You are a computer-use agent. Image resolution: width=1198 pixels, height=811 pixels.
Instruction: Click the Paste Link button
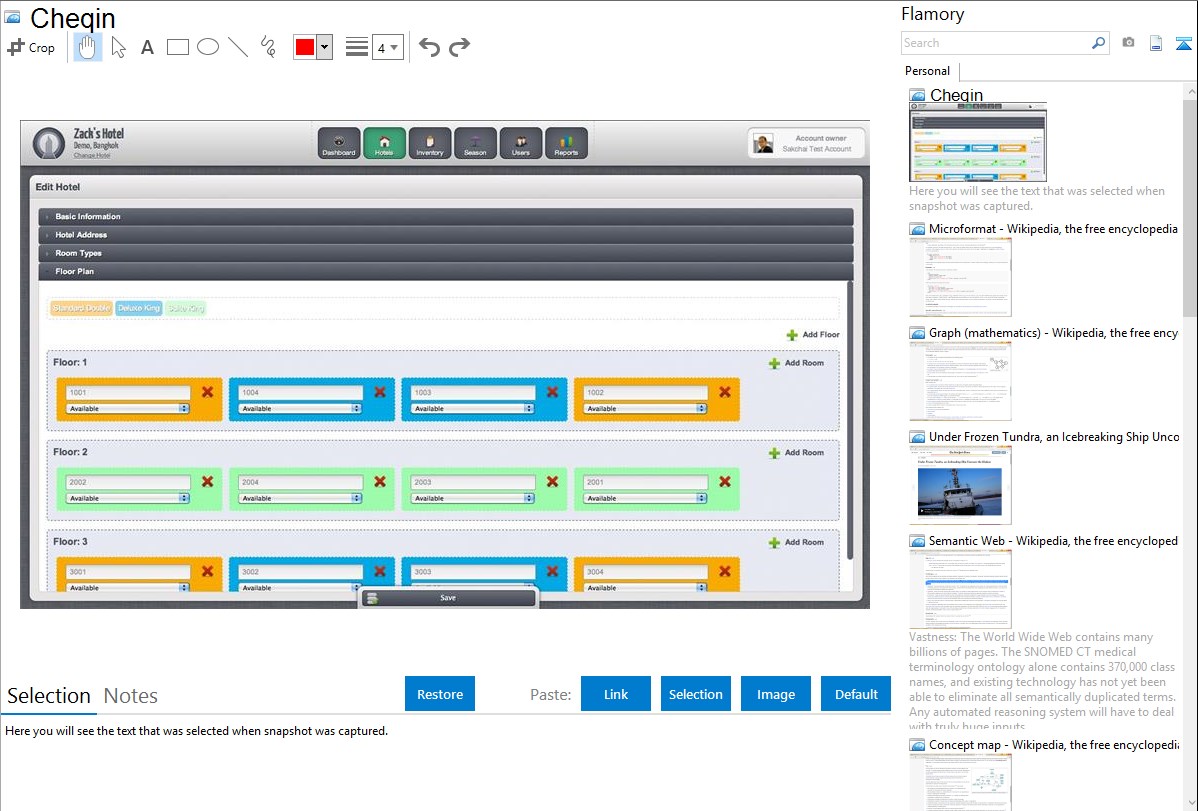(616, 694)
